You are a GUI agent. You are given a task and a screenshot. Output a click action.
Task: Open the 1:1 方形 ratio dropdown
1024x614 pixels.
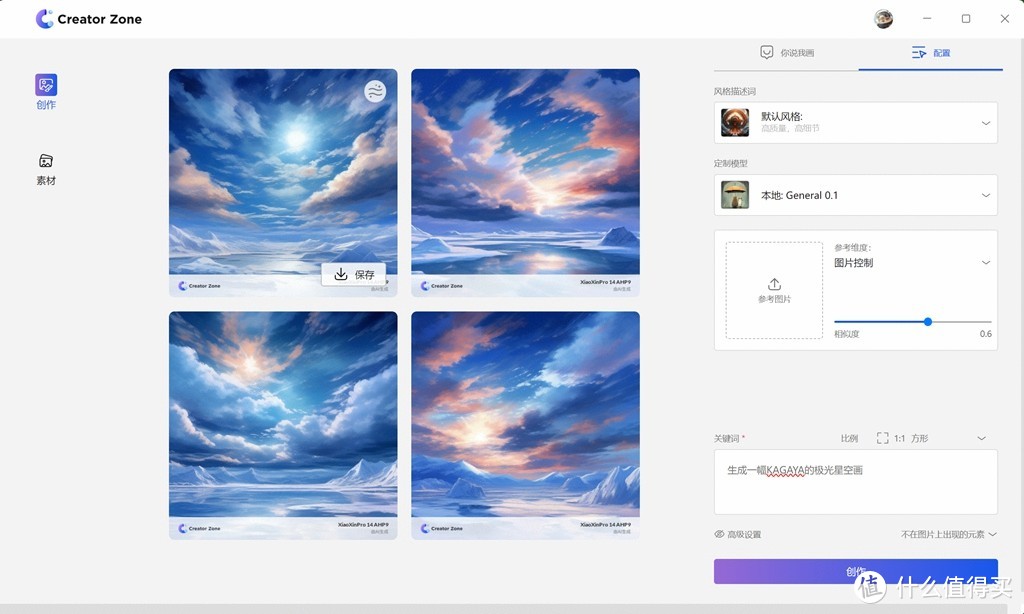[x=981, y=438]
